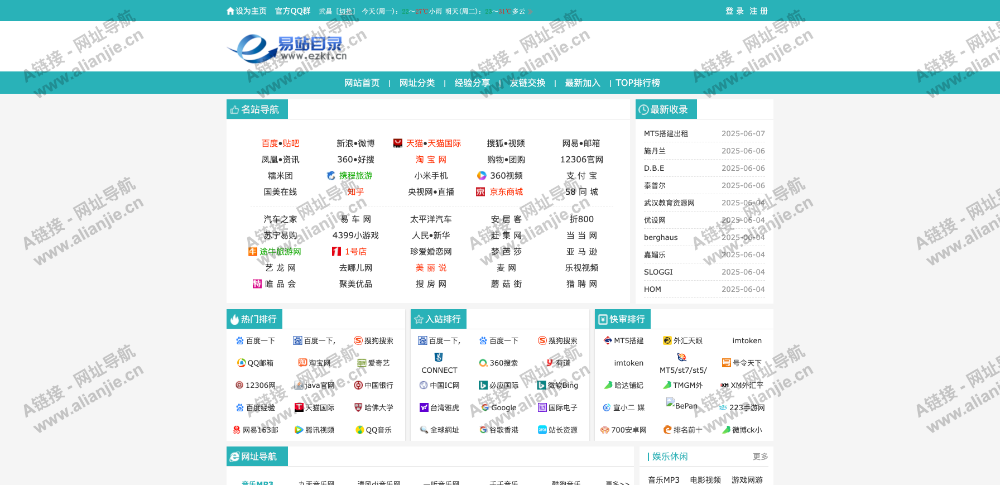Open the 美丽说 link

pos(431,267)
